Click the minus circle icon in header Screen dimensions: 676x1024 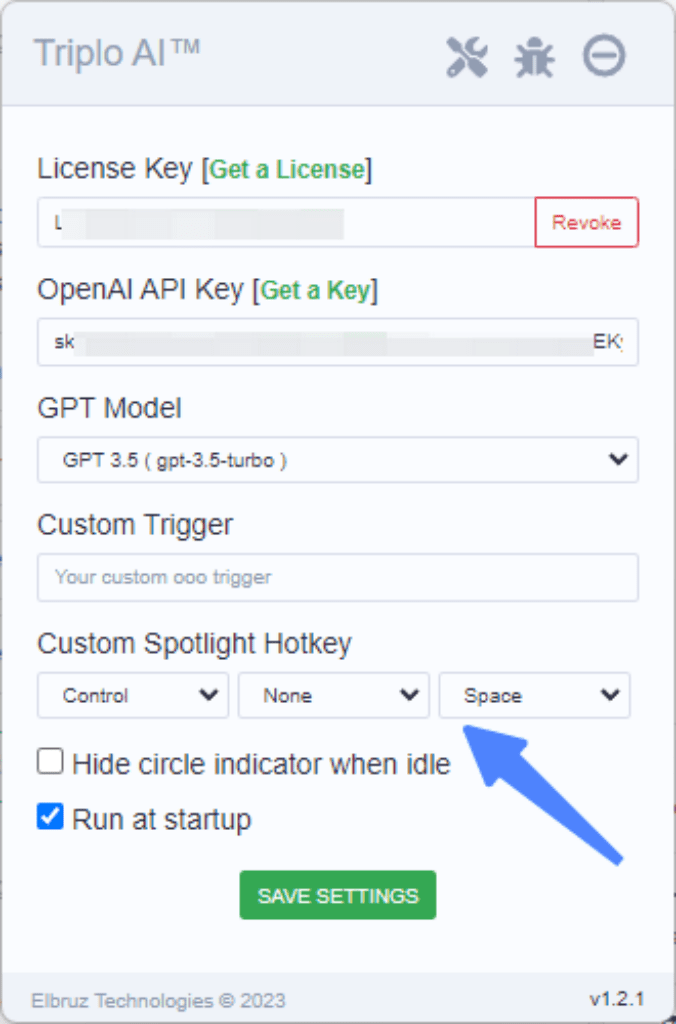pos(604,56)
